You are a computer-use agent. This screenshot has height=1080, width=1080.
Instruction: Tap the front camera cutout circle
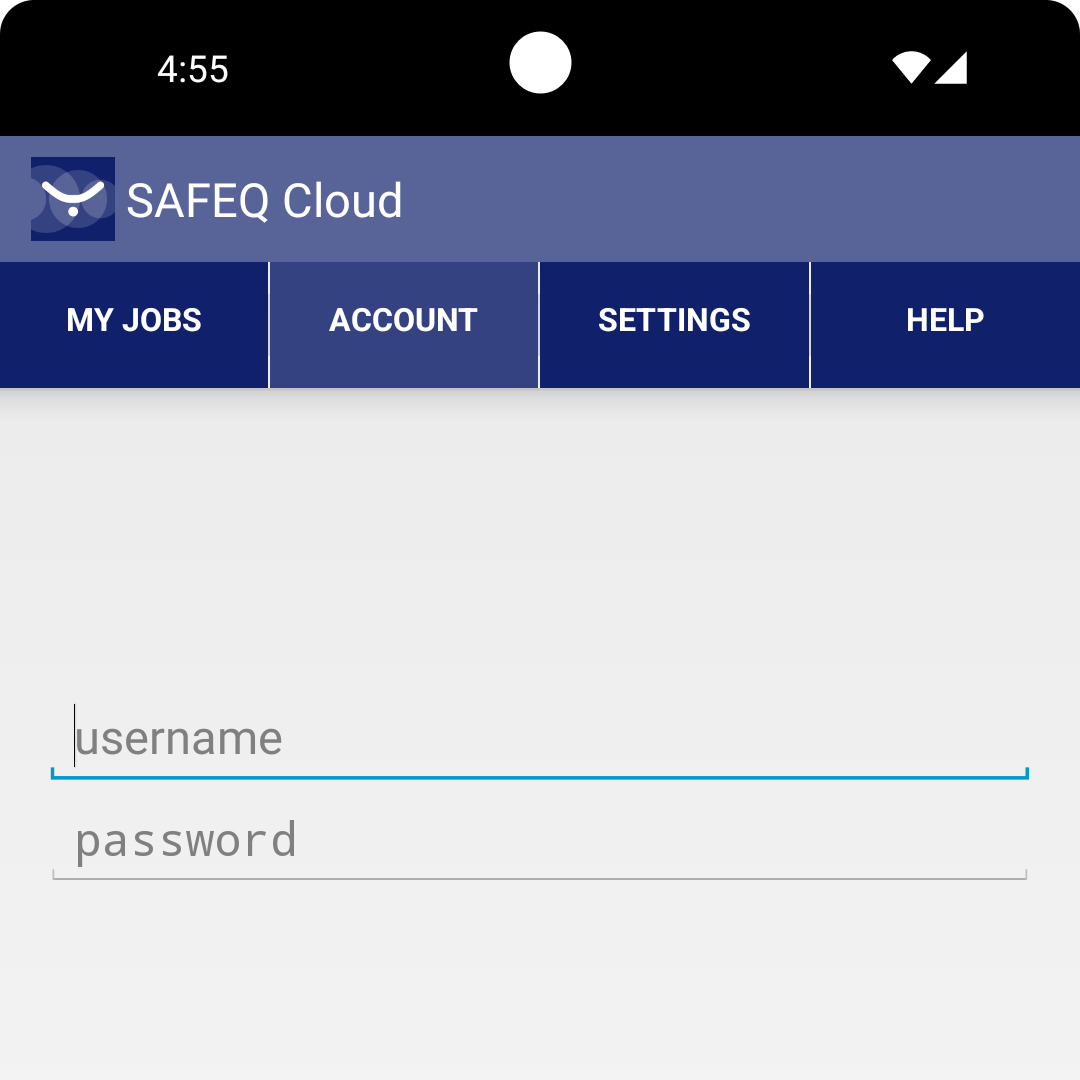coord(540,63)
